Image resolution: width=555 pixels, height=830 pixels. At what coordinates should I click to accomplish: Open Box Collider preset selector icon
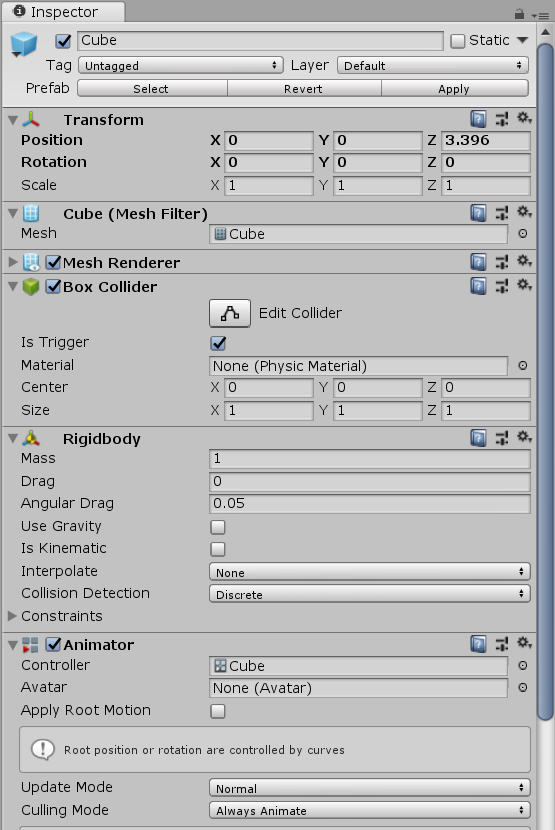(x=502, y=286)
